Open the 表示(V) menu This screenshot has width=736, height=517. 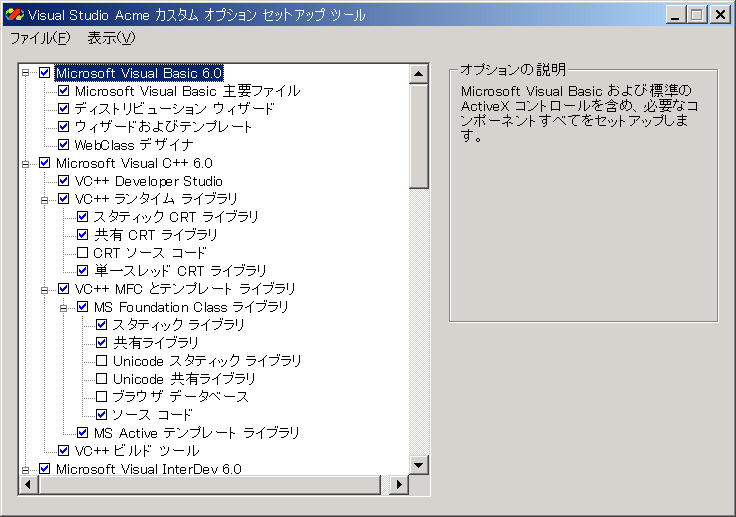(111, 38)
